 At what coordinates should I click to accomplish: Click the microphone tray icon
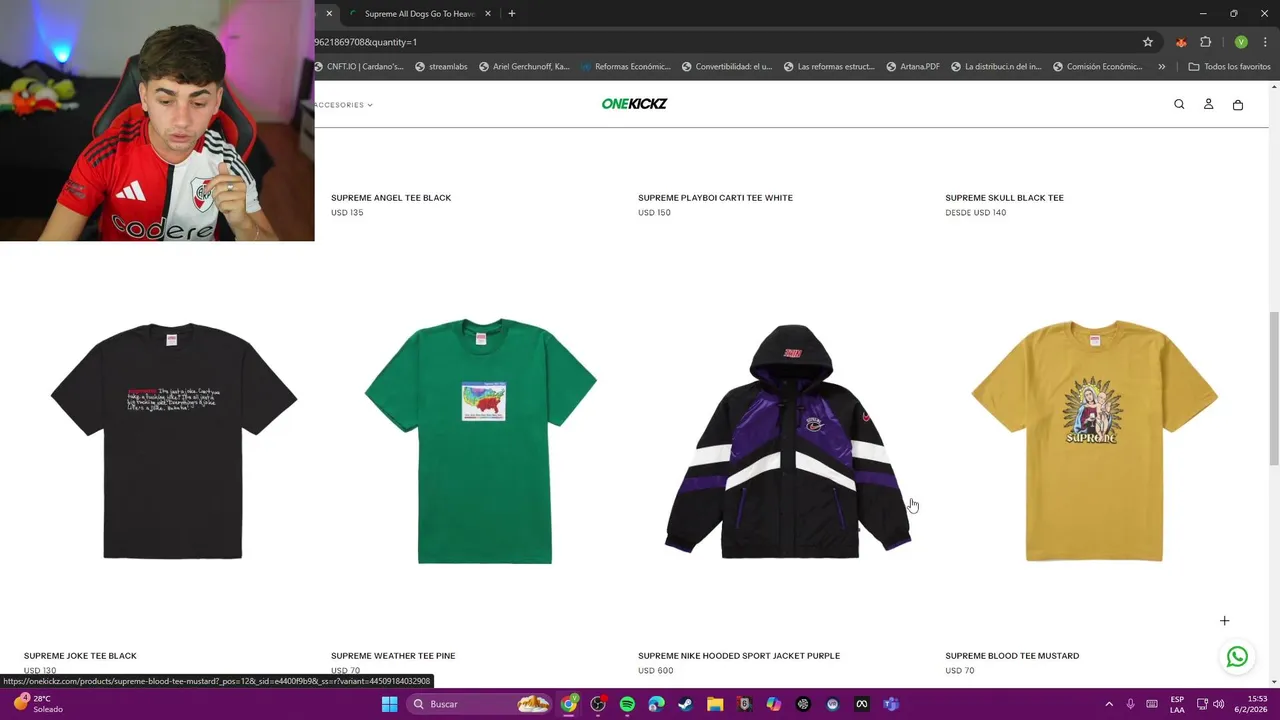[x=1130, y=704]
